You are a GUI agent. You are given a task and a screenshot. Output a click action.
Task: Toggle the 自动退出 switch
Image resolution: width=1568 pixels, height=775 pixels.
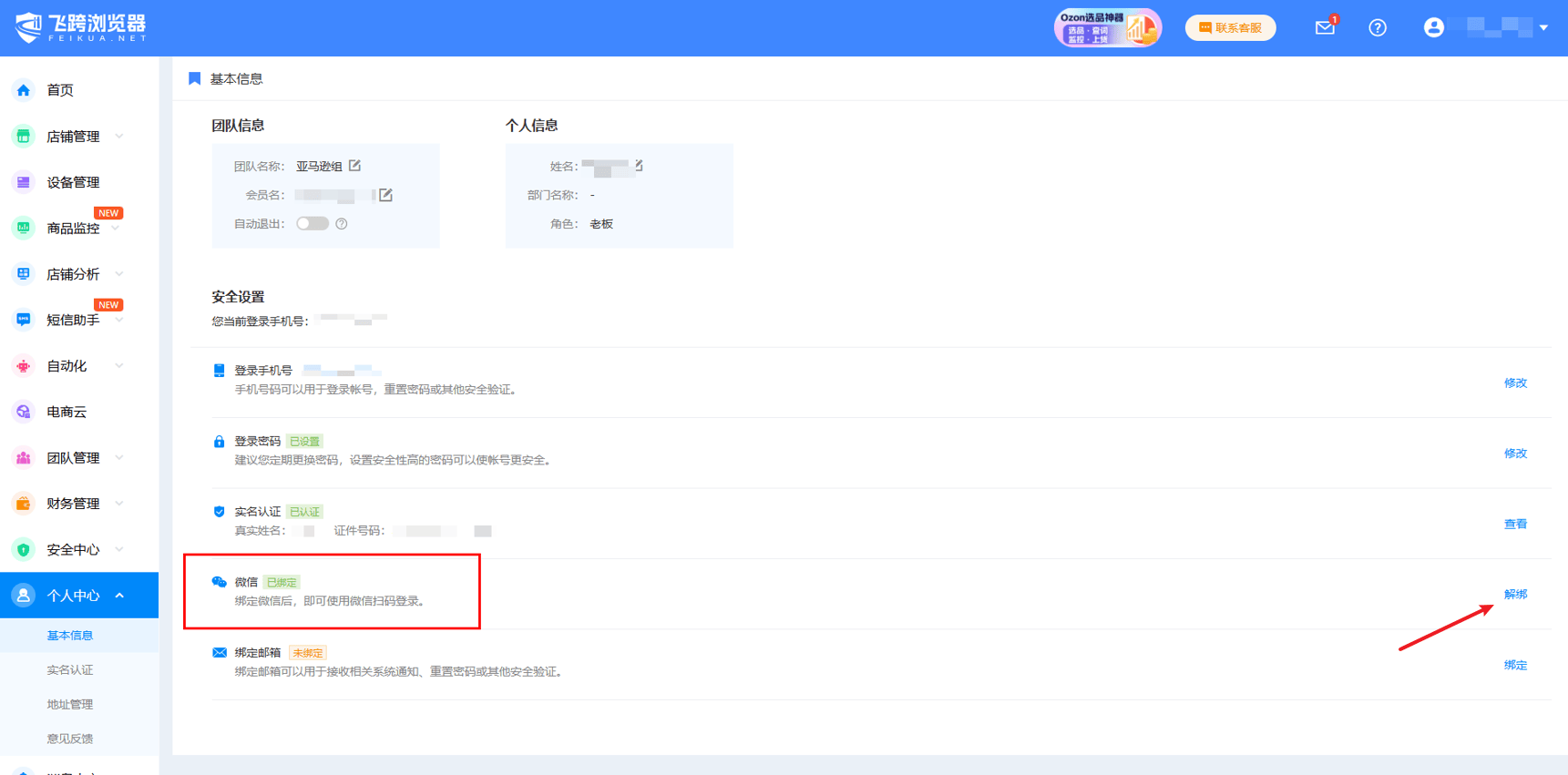pos(312,224)
